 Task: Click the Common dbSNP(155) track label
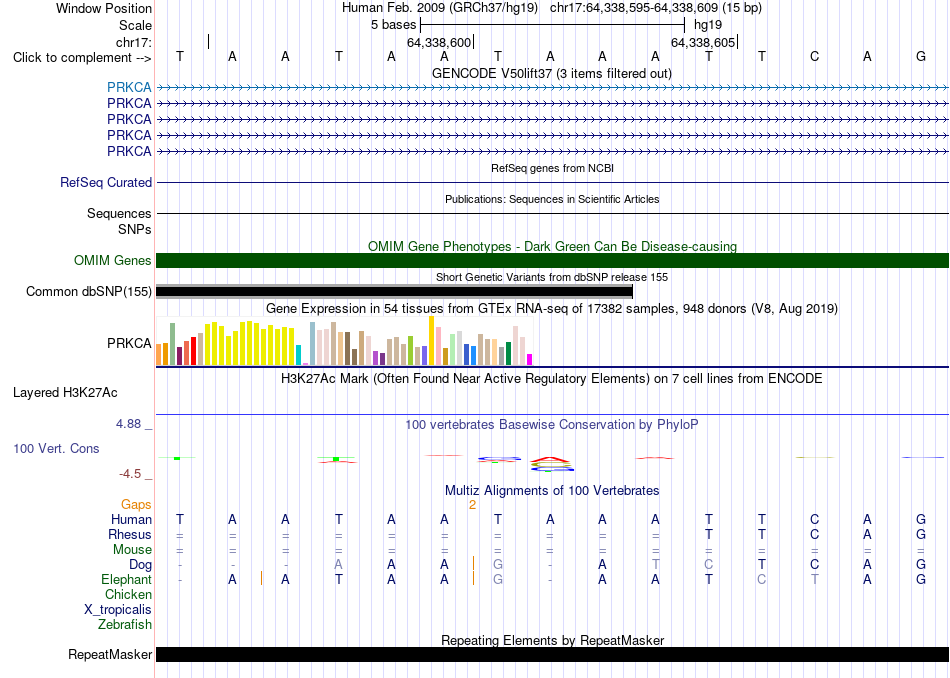(88, 291)
